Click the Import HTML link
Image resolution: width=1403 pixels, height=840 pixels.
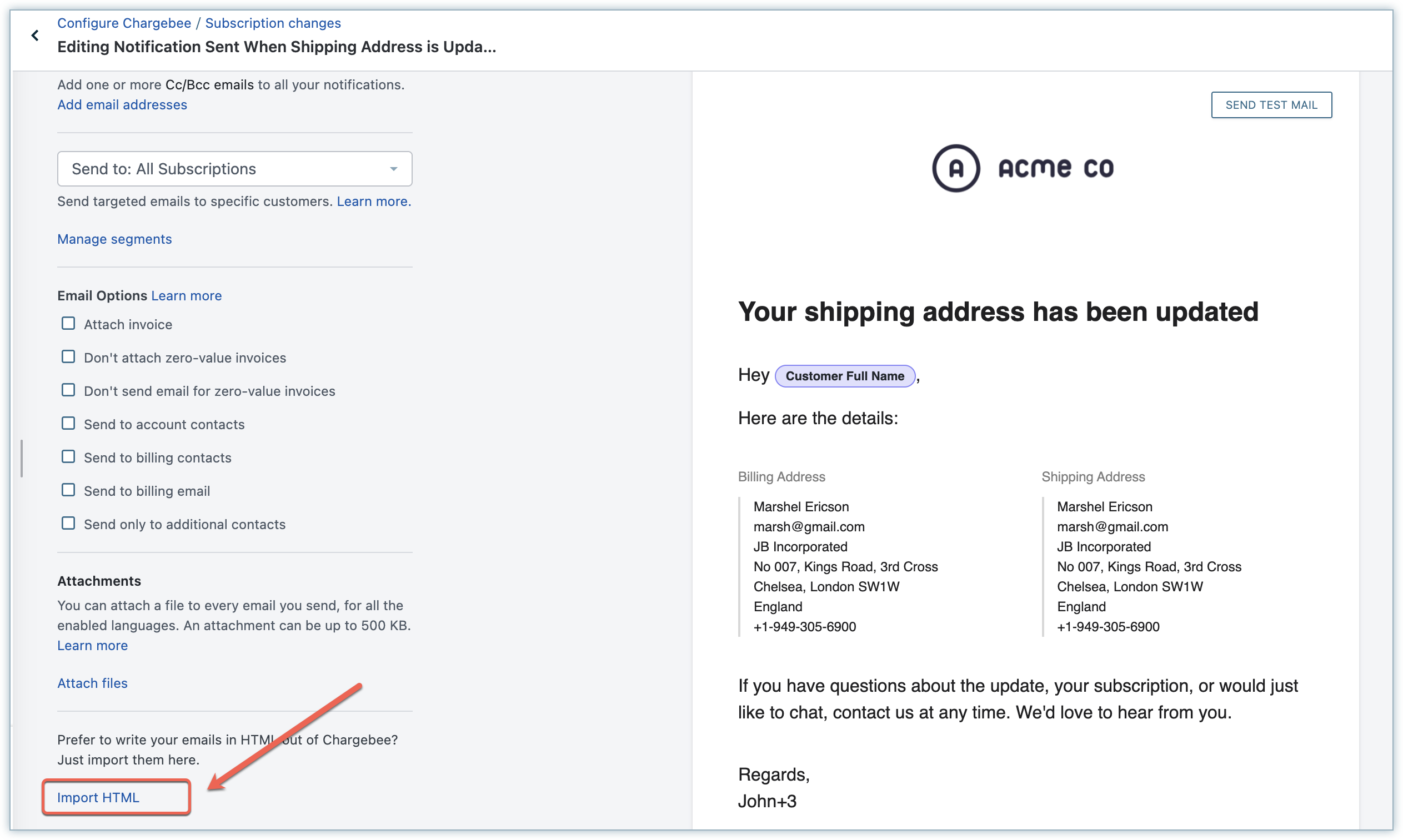click(98, 798)
